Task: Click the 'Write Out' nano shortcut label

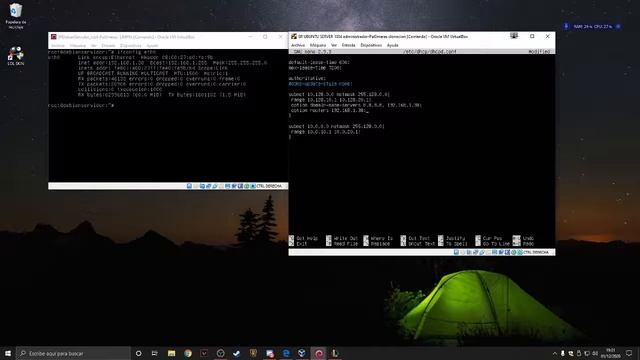Action: 345,238
